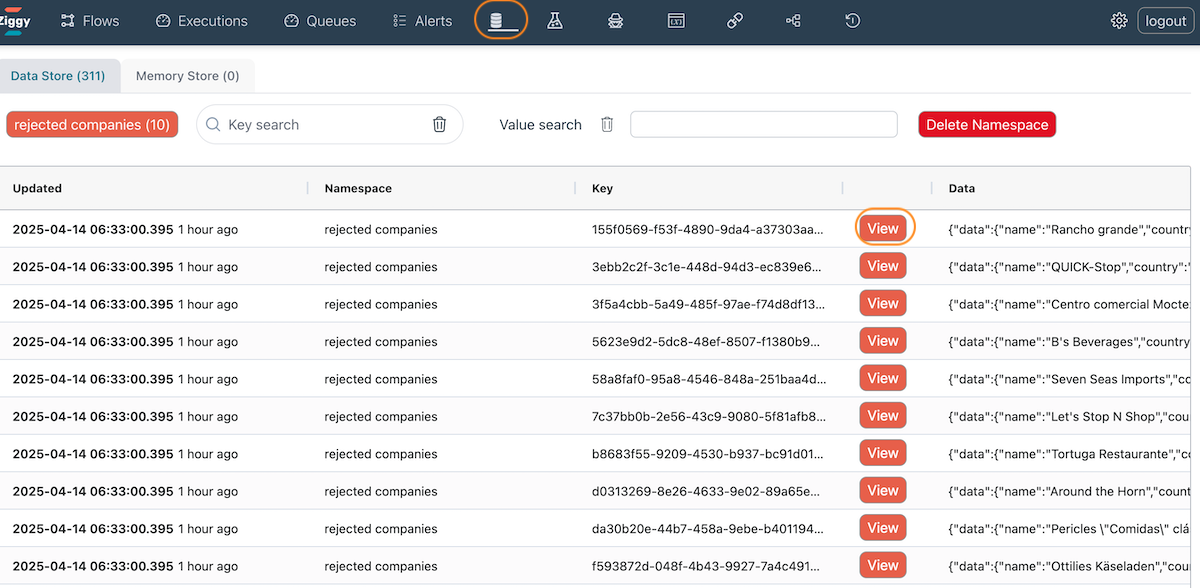1200x588 pixels.
Task: Open the chain link connections icon
Action: point(735,21)
